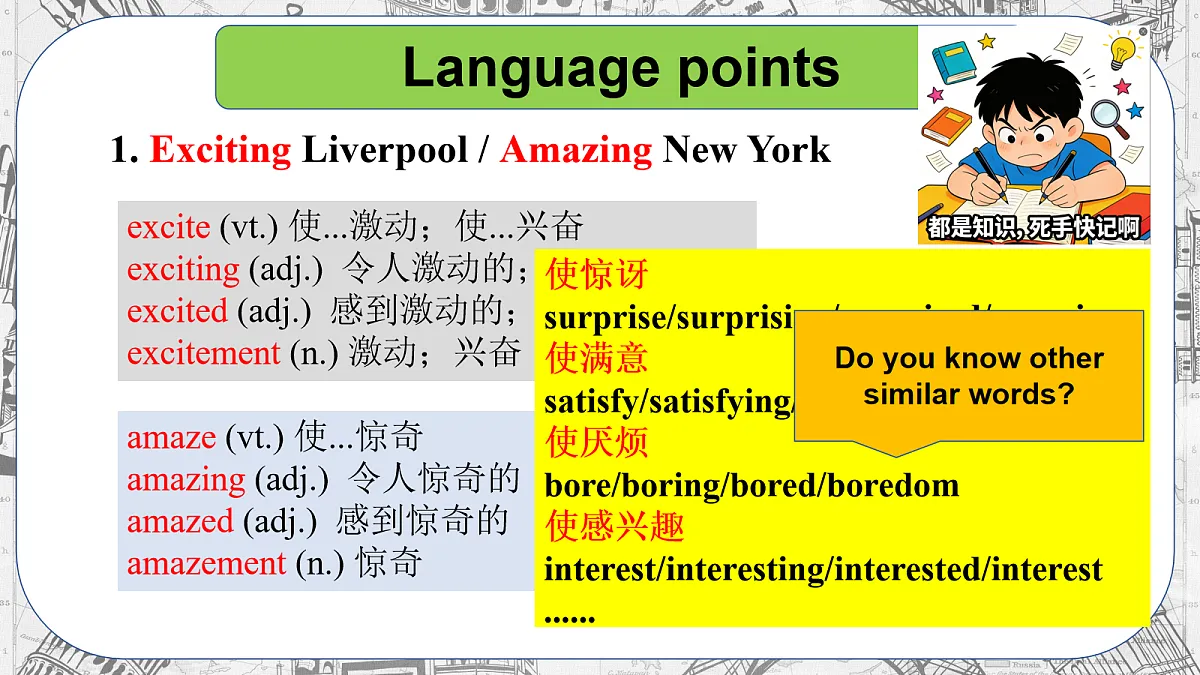Click the line "excitement (n.) 激动；兴奋"
Image resolution: width=1200 pixels, height=675 pixels.
324,353
